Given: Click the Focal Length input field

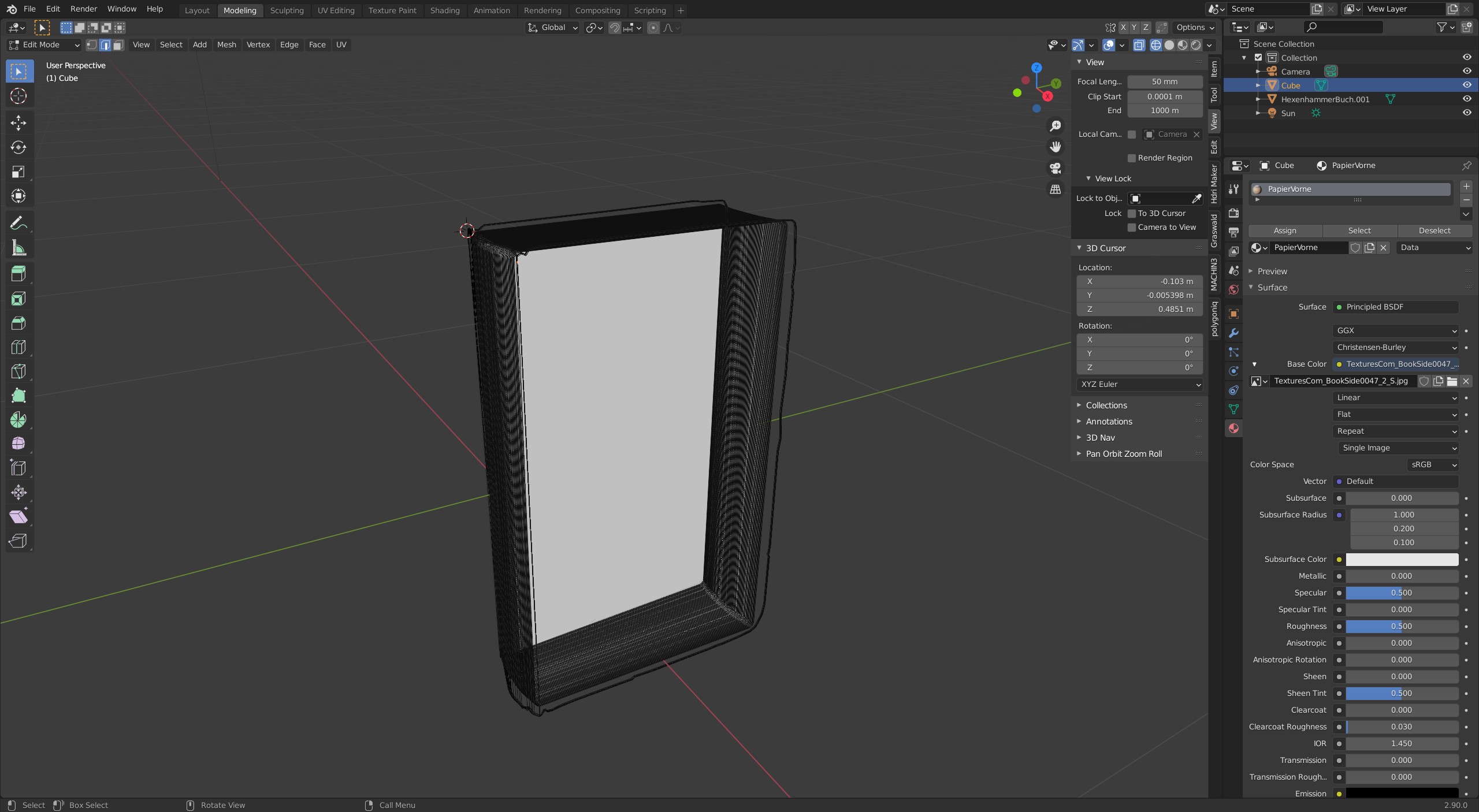Looking at the screenshot, I should [x=1164, y=82].
